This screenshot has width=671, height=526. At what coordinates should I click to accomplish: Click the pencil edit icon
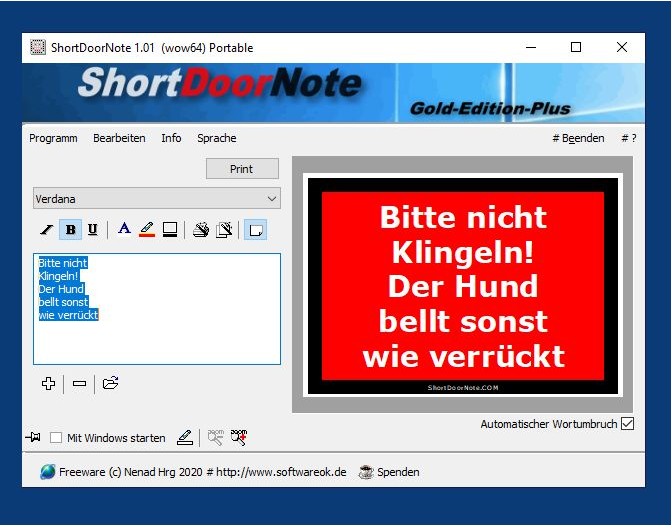coord(185,437)
